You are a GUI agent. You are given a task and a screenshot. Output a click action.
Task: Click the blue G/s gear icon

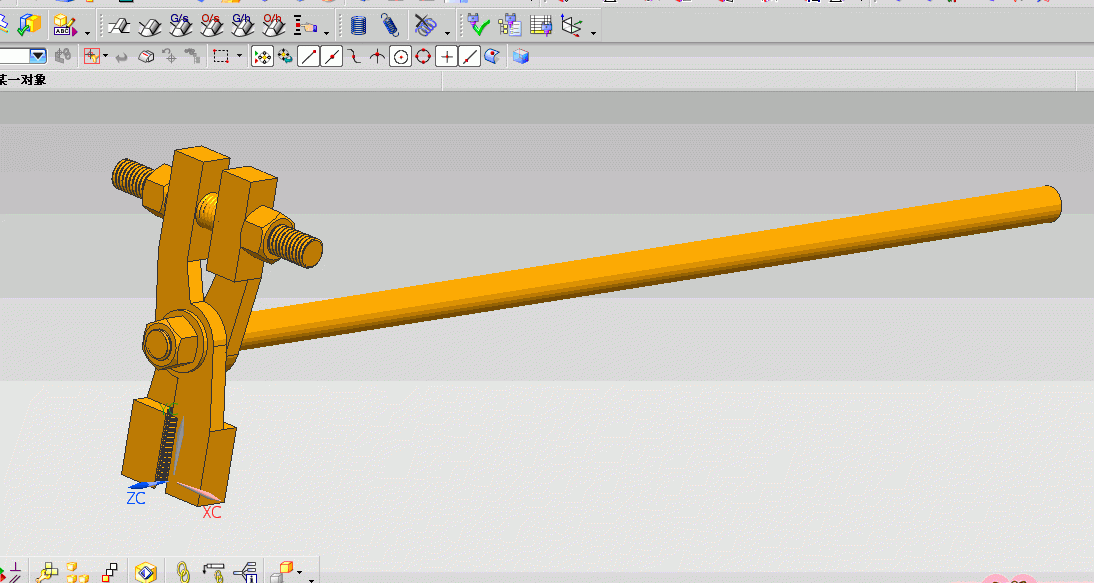pyautogui.click(x=181, y=26)
